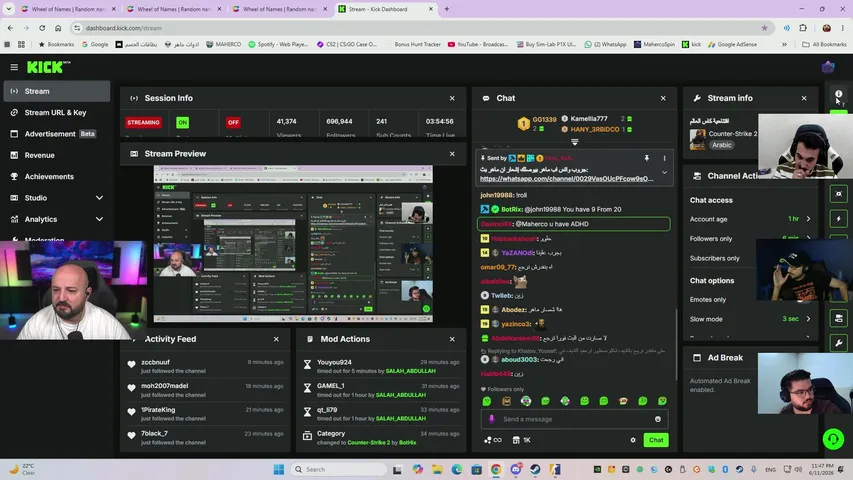Screen dimensions: 853x480
Task: Close the Activity Feed panel
Action: [276, 339]
